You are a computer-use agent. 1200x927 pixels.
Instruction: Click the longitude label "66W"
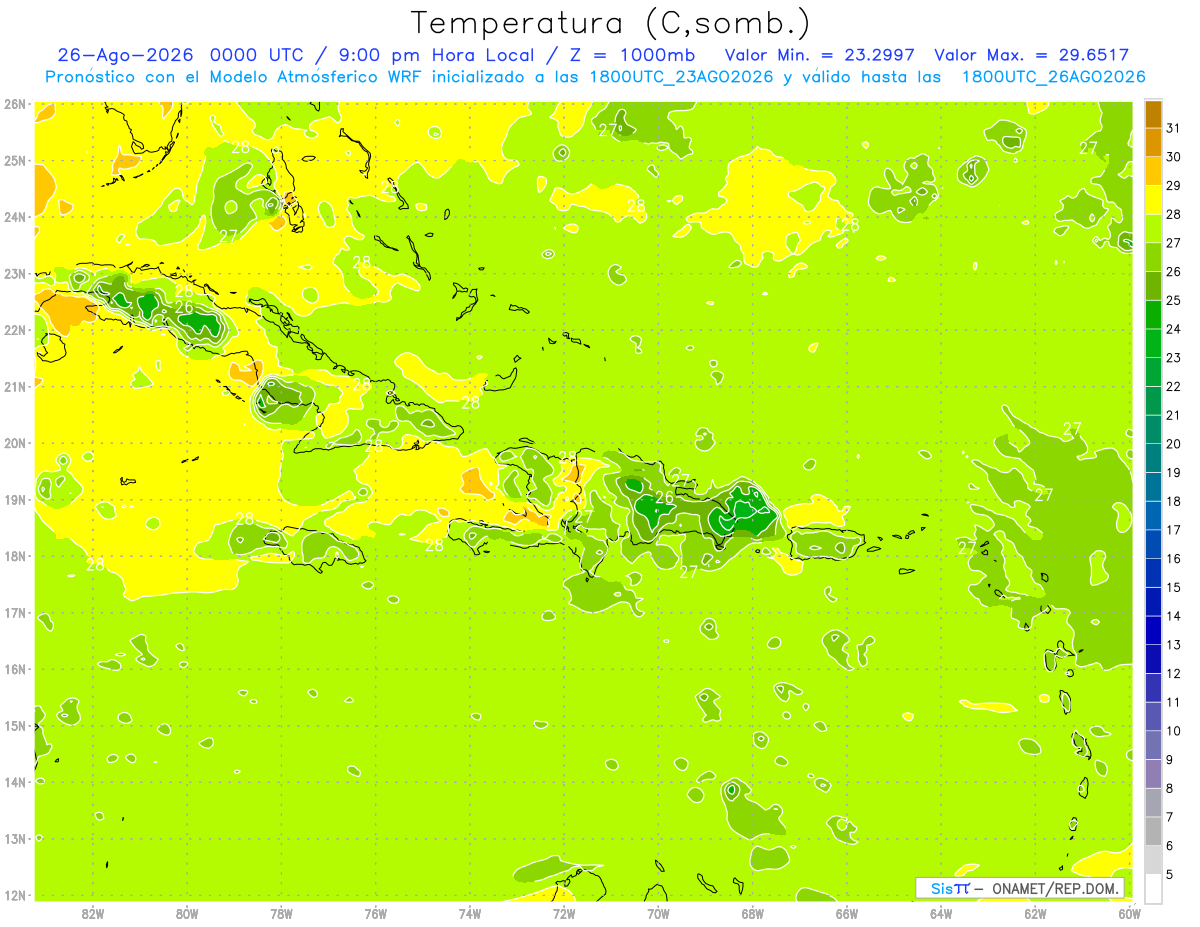click(x=847, y=913)
